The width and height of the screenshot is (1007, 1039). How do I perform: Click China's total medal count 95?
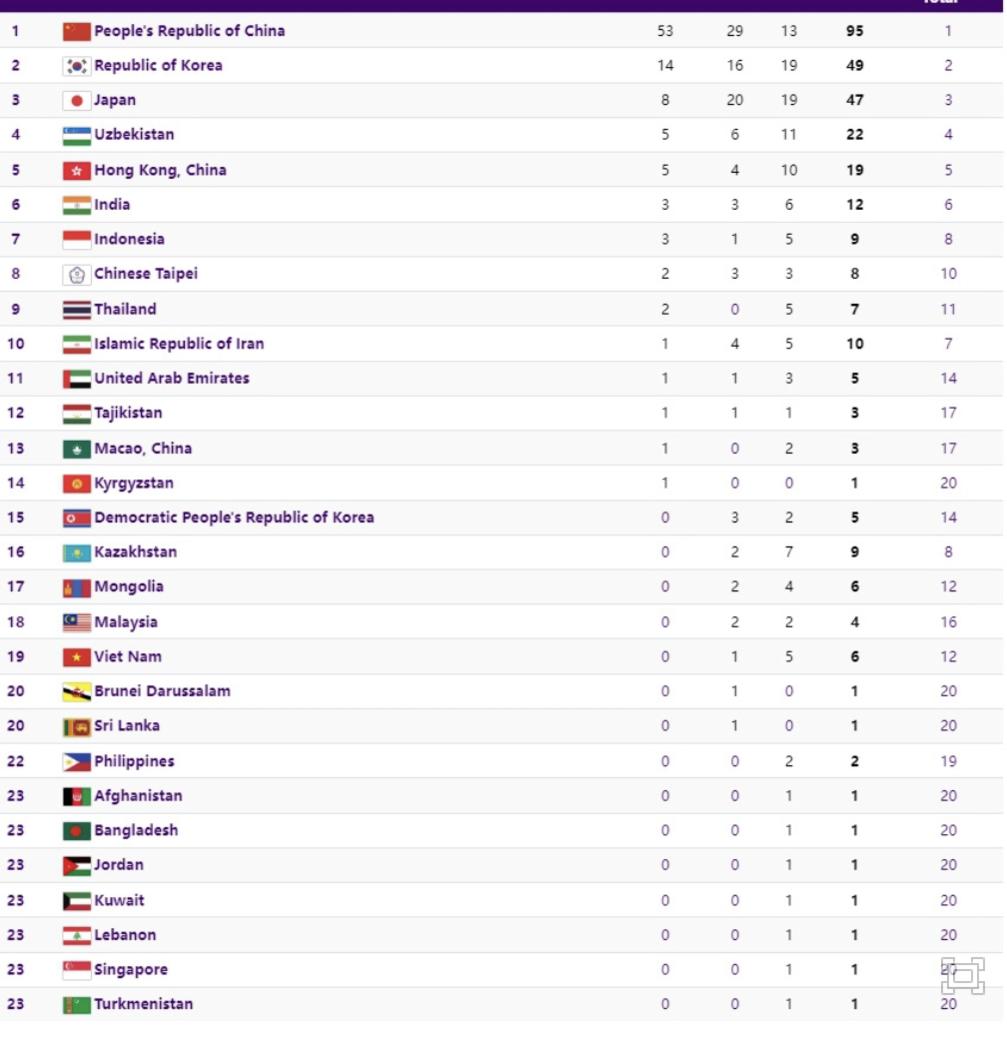854,31
